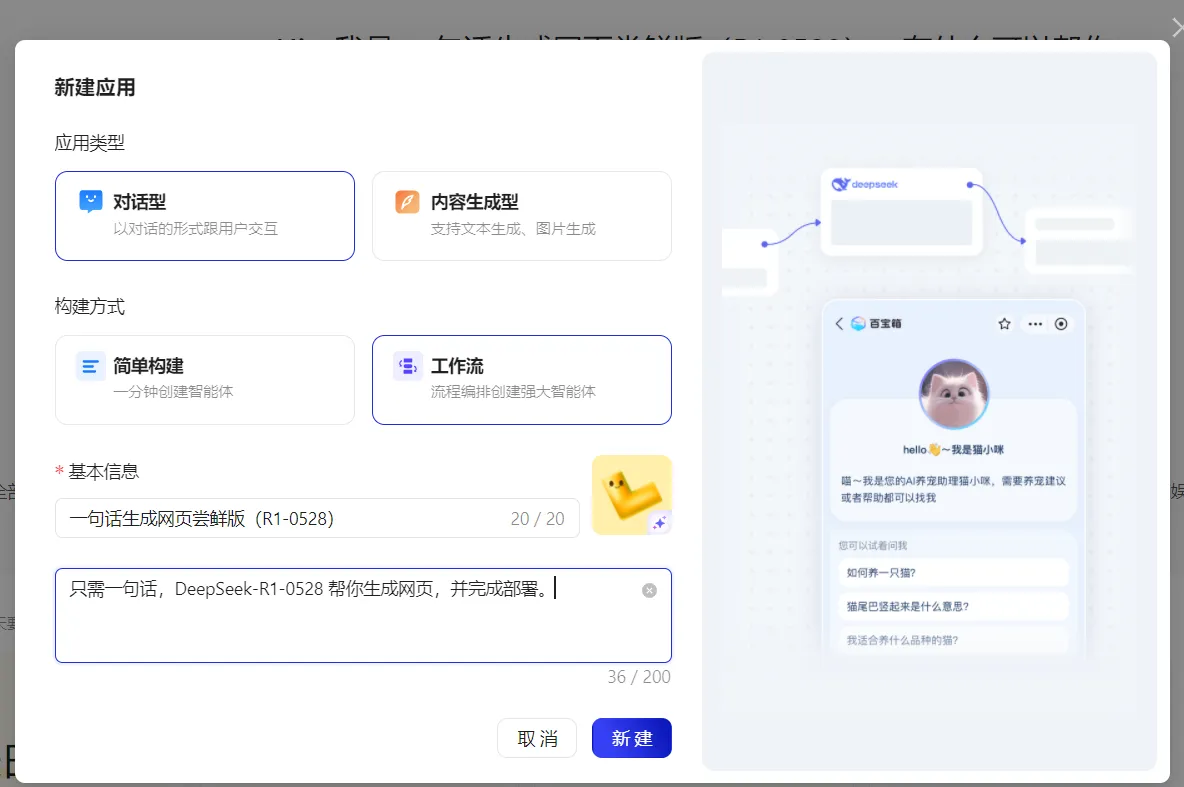Click the 应用类型 section label
Viewport: 1184px width, 787px height.
pyautogui.click(x=89, y=143)
